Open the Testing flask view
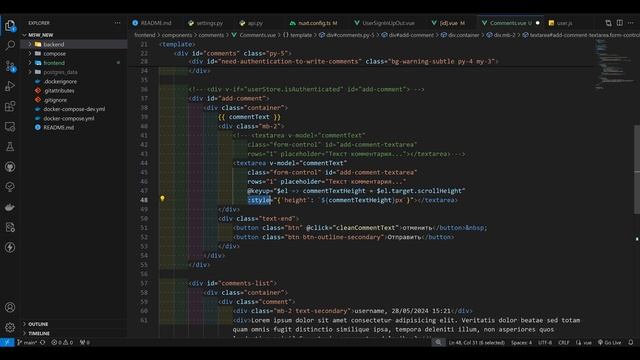The image size is (640, 360). pyautogui.click(x=10, y=147)
